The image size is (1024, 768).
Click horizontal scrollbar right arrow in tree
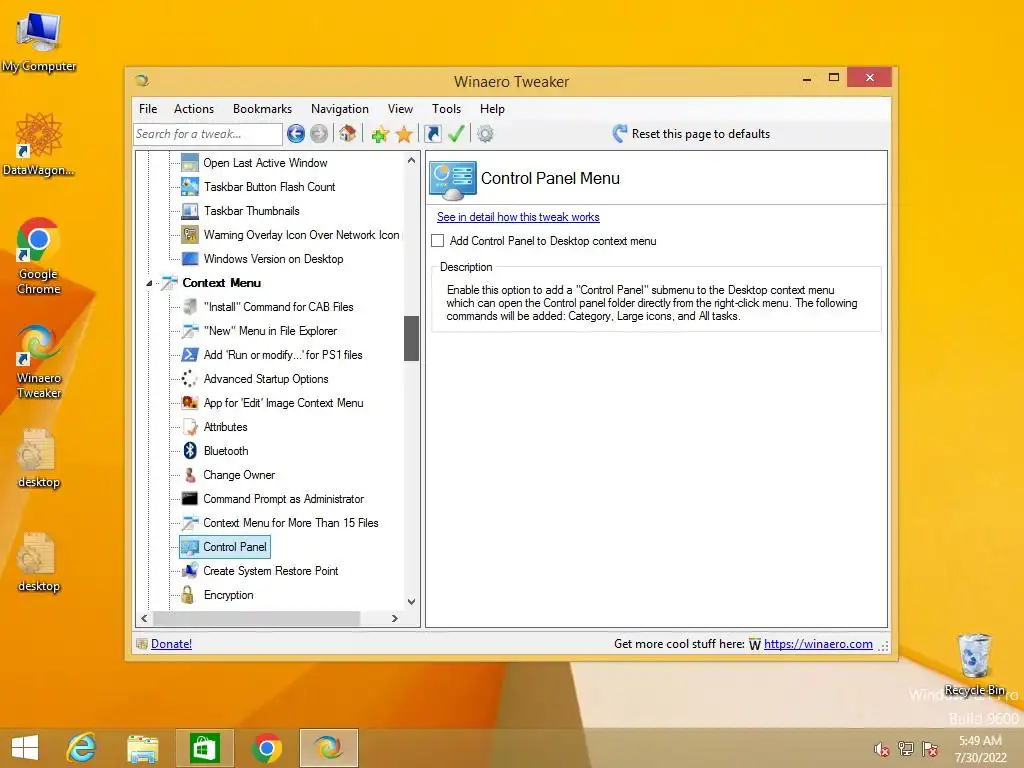[x=394, y=618]
